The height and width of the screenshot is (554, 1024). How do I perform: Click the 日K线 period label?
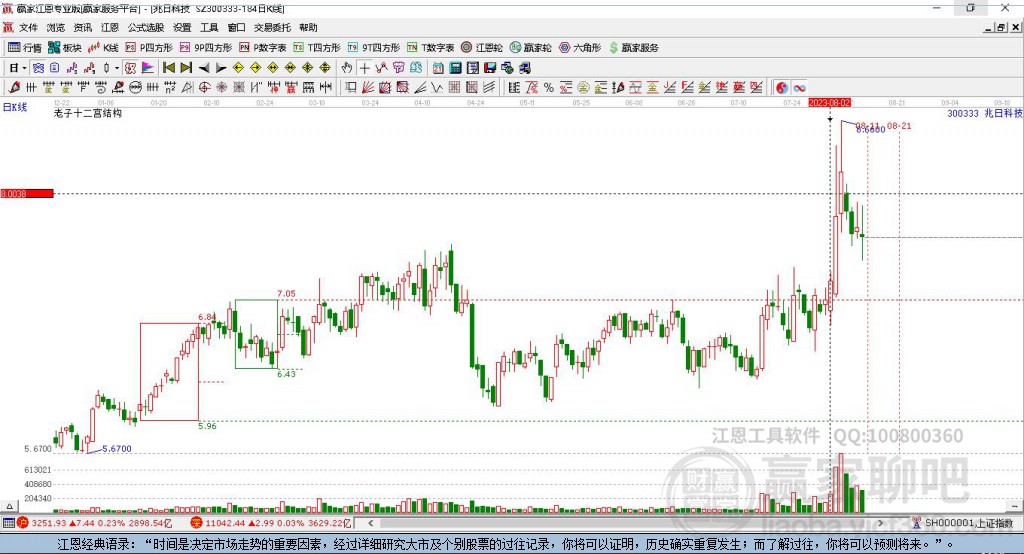coord(14,108)
